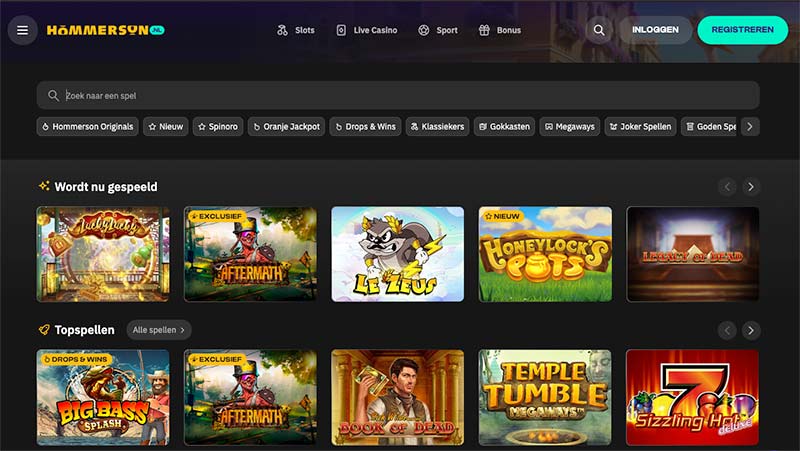This screenshot has width=800, height=451.
Task: Click the Drops & Wins badge on Big Bass
Action: click(76, 359)
